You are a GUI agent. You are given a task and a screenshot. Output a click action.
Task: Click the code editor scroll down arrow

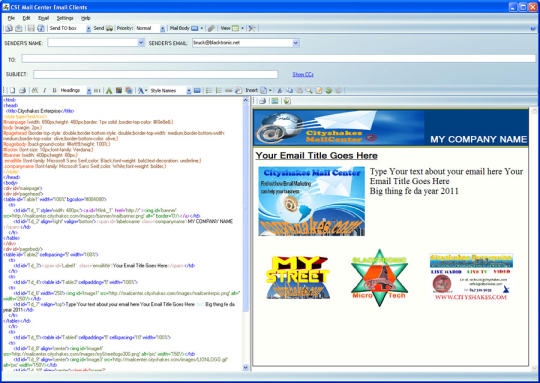pos(245,368)
